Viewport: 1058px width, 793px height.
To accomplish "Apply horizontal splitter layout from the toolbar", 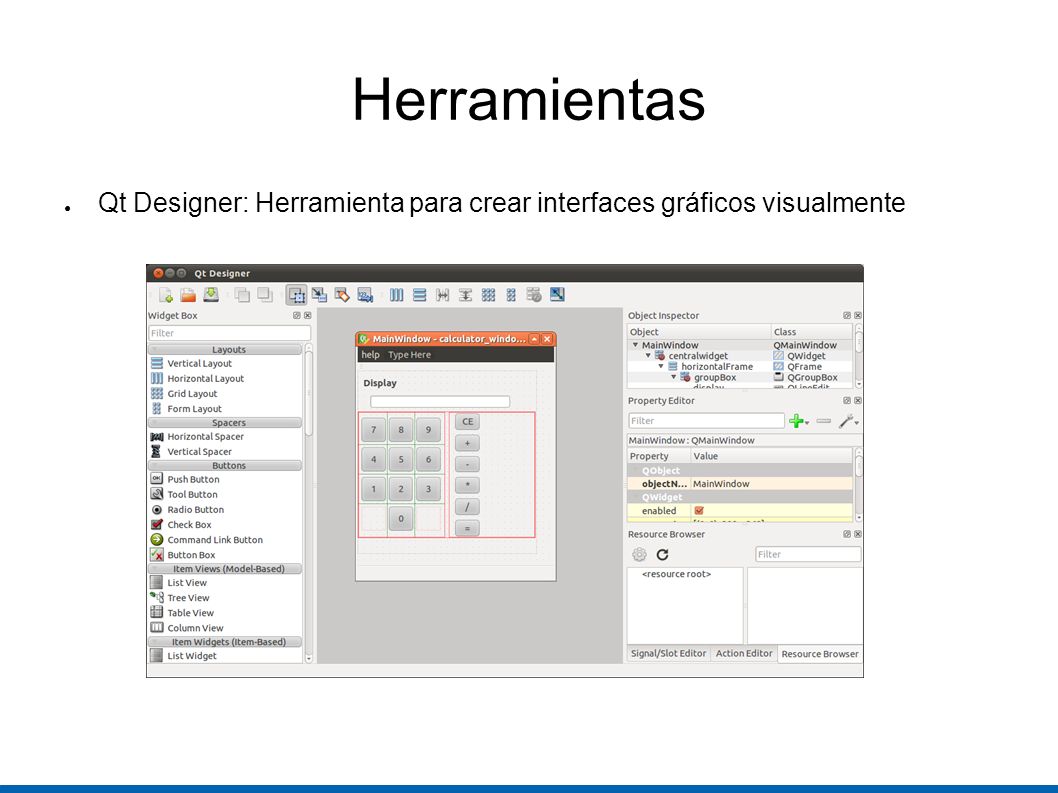I will click(x=443, y=295).
